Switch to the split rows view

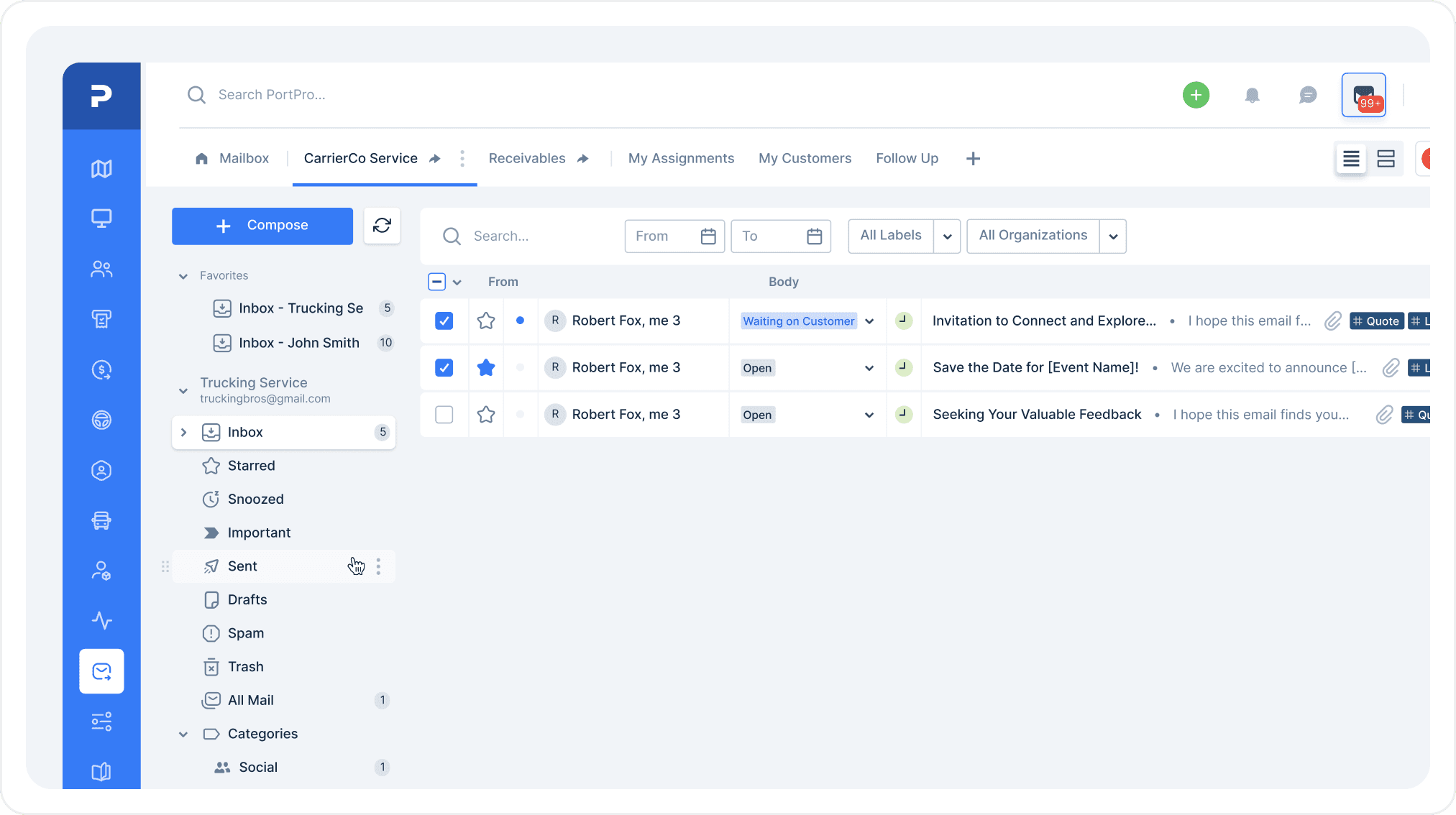click(x=1386, y=159)
